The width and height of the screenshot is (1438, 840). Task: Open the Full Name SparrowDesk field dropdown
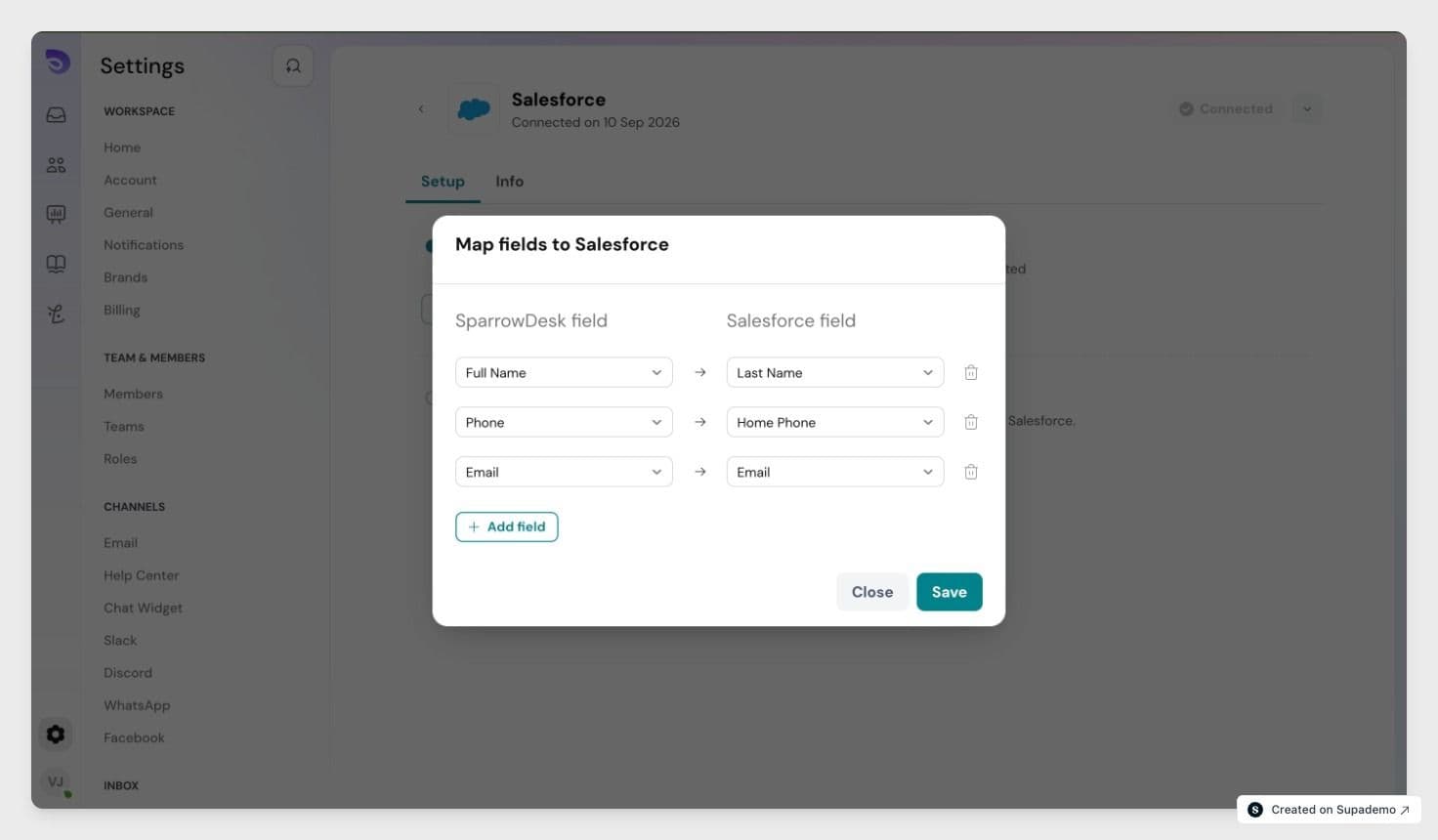[564, 372]
